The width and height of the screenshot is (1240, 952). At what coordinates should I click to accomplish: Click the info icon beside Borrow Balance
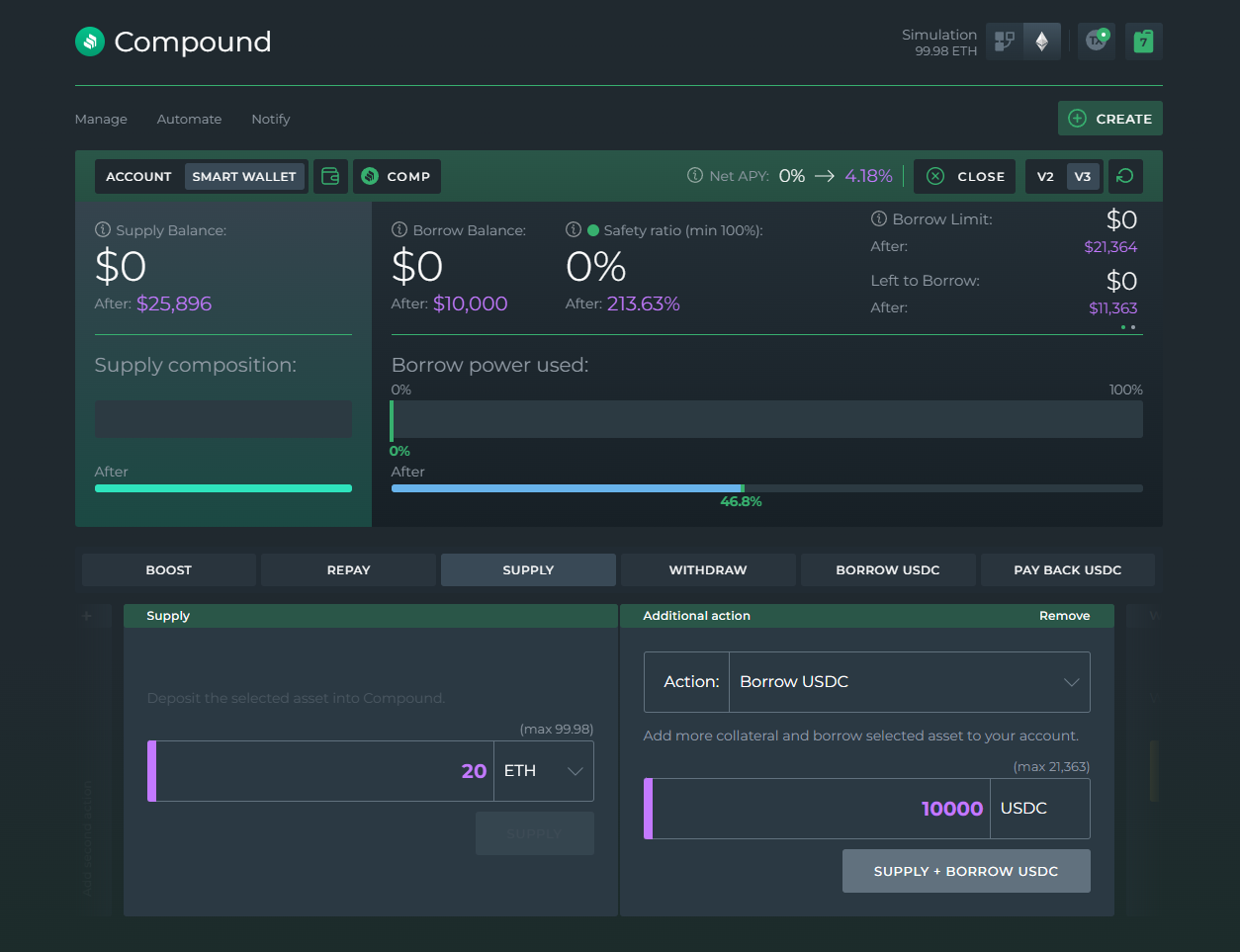pos(399,229)
